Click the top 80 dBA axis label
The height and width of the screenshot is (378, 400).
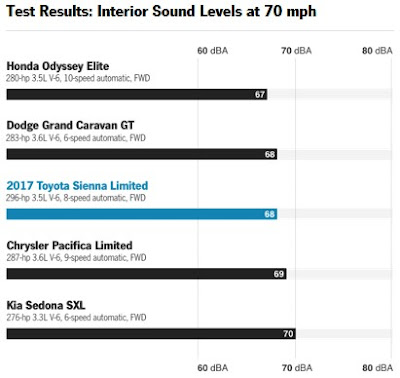pyautogui.click(x=377, y=51)
